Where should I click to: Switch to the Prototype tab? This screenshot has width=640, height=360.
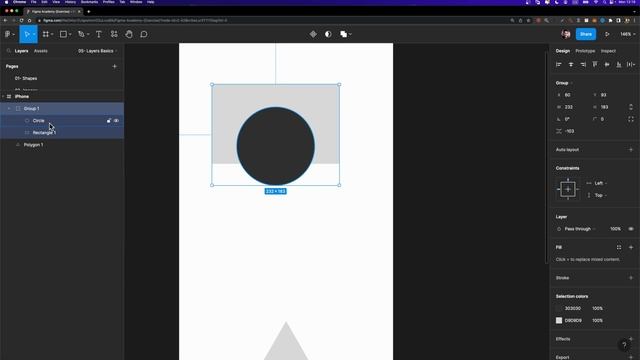click(x=585, y=51)
